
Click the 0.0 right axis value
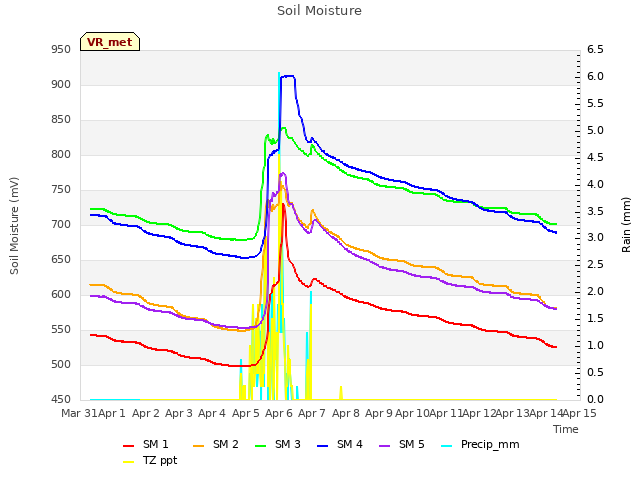coord(595,400)
